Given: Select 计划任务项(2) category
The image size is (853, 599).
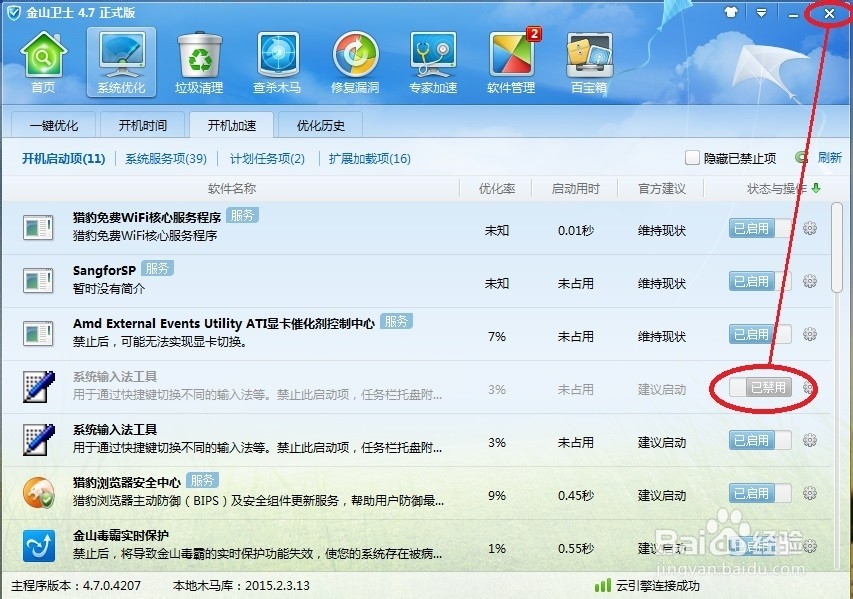Looking at the screenshot, I should tap(267, 158).
